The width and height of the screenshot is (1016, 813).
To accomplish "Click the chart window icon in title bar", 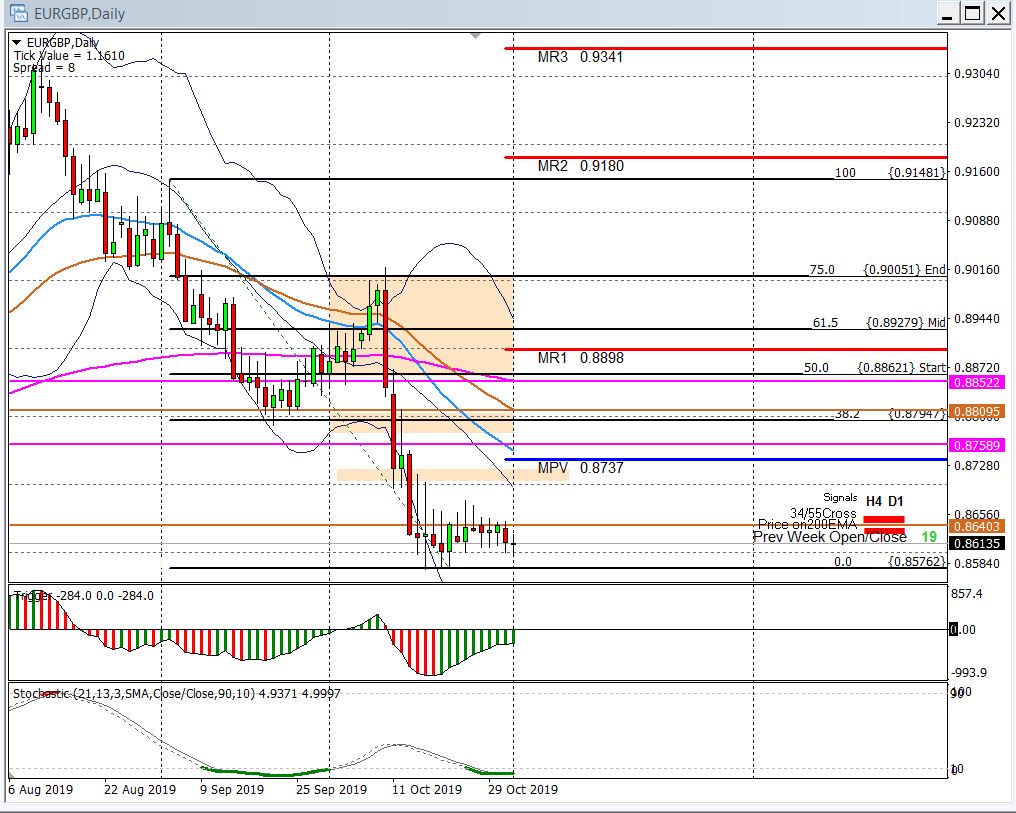I will 18,13.
